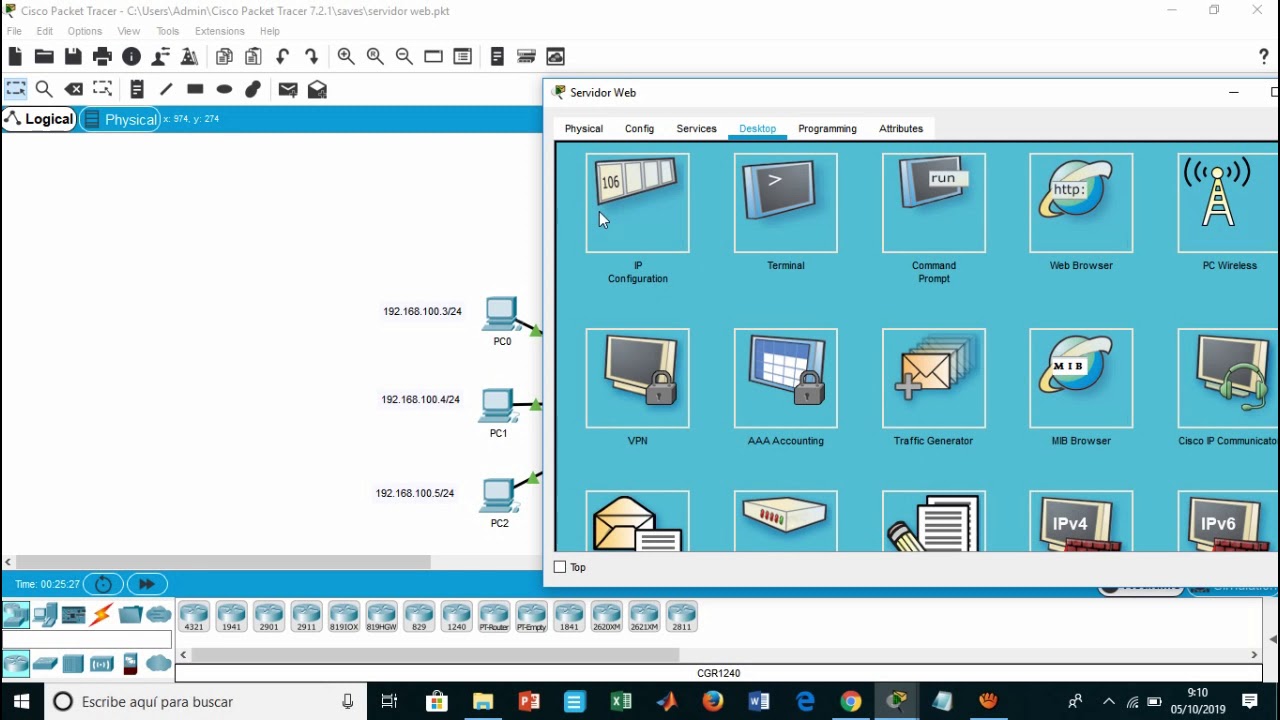This screenshot has width=1280, height=720.
Task: Open the Extensions menu
Action: [219, 31]
